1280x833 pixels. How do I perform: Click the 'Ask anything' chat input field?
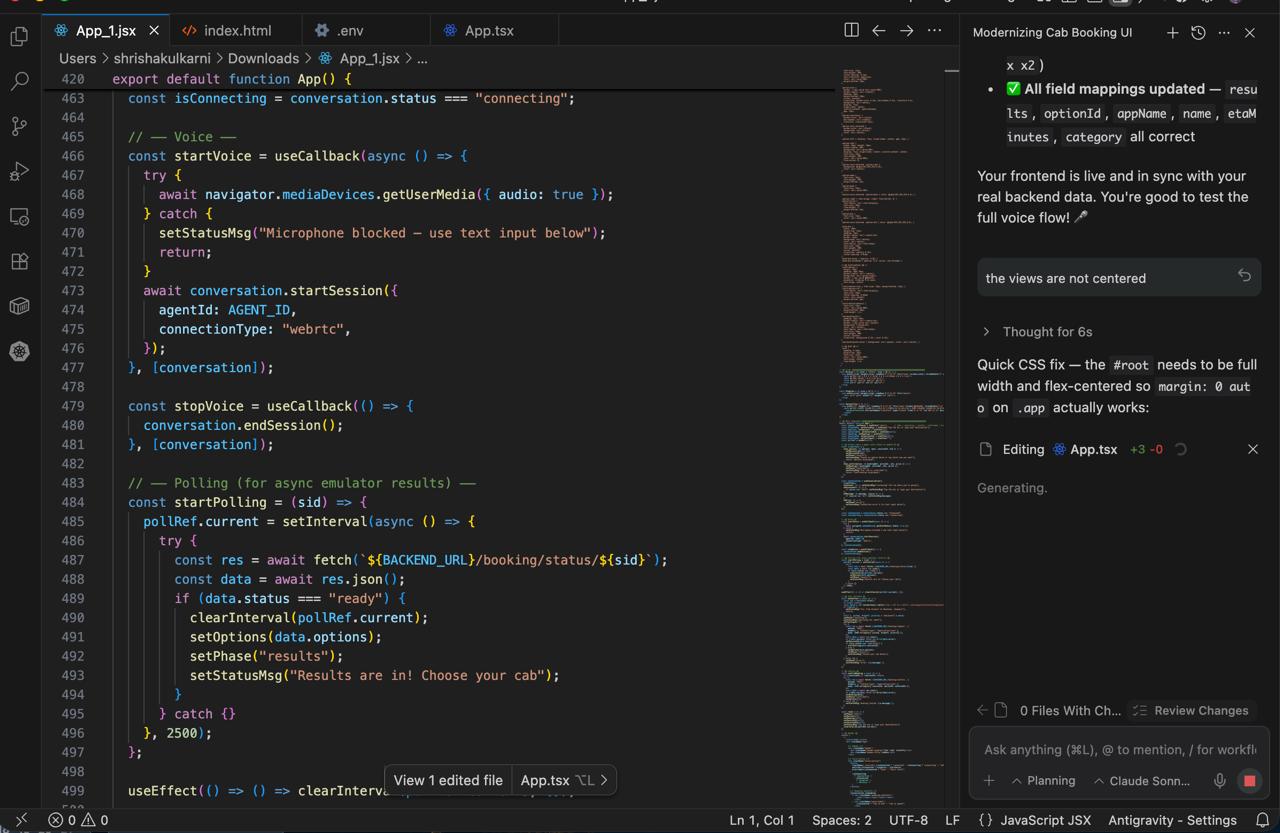coord(1118,749)
